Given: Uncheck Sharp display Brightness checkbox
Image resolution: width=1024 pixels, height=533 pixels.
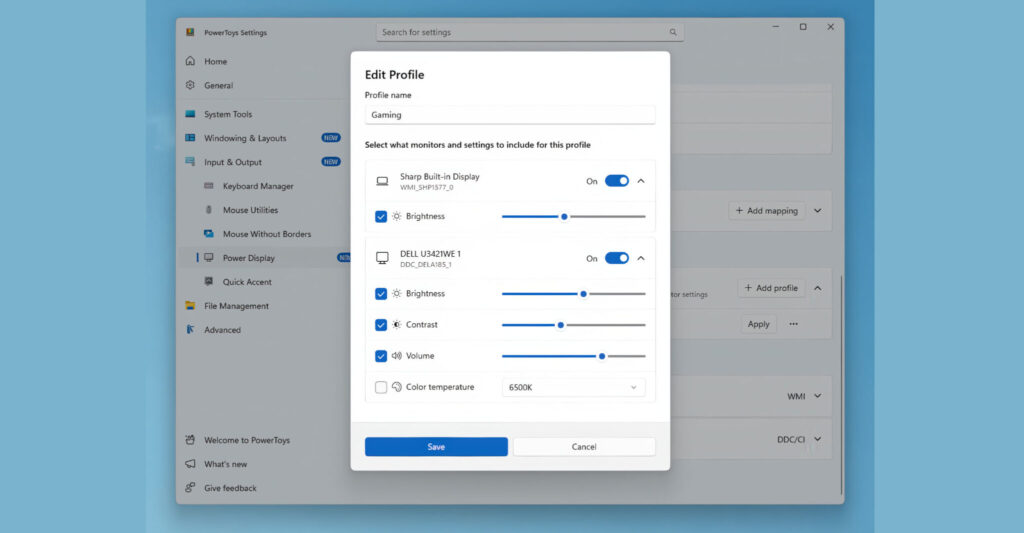Looking at the screenshot, I should tap(381, 216).
